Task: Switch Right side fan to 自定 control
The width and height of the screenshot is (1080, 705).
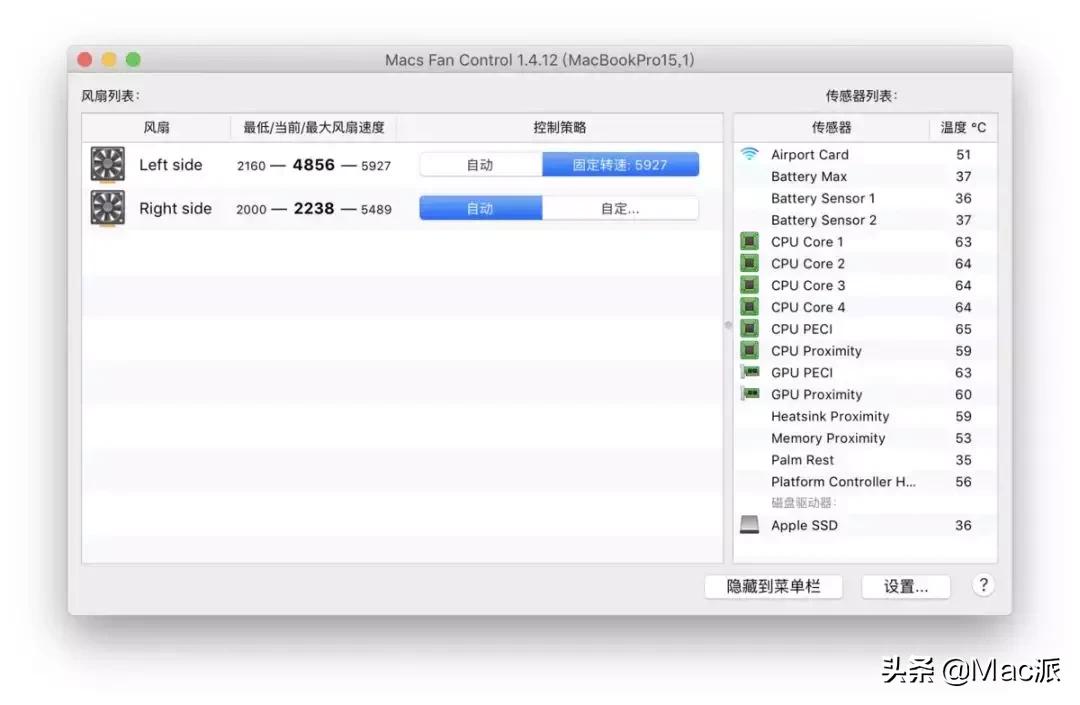Action: 620,208
